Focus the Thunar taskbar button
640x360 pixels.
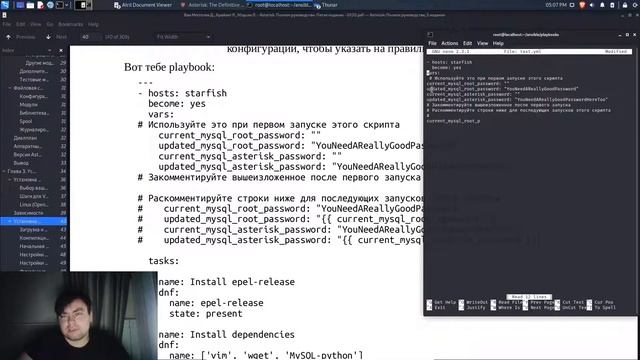[x=326, y=5]
